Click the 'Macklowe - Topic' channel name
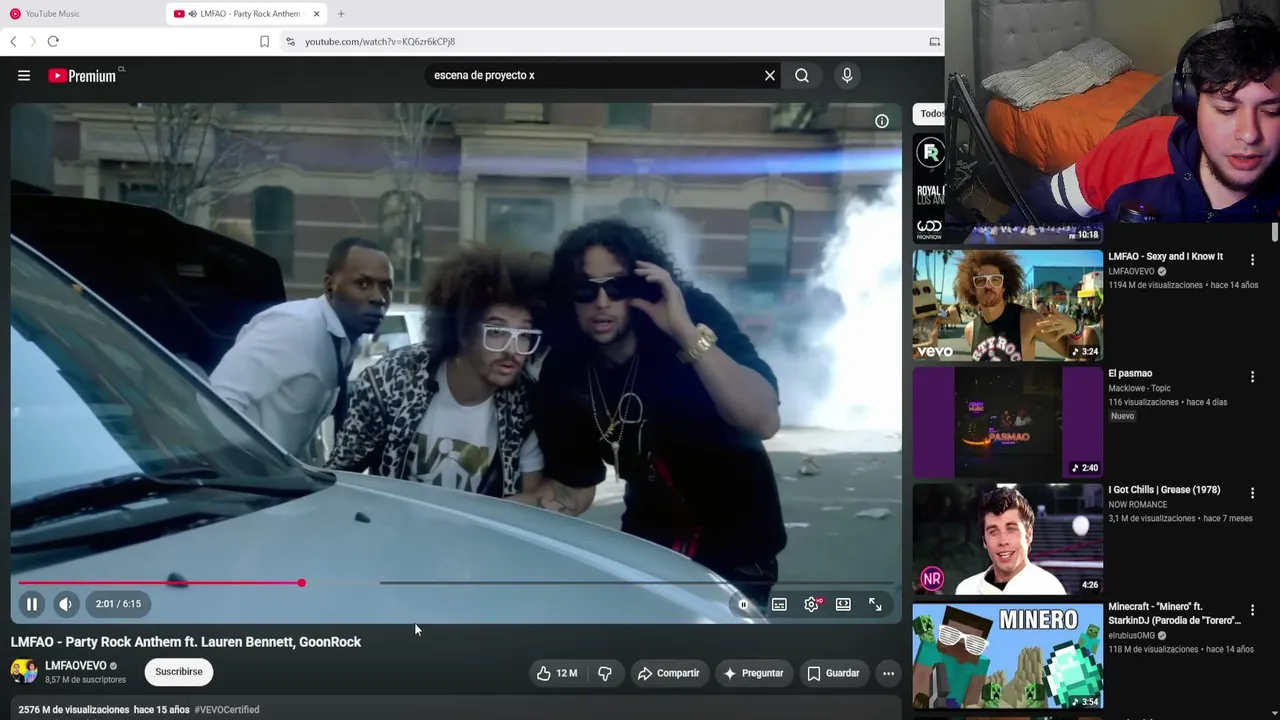 [x=1139, y=388]
